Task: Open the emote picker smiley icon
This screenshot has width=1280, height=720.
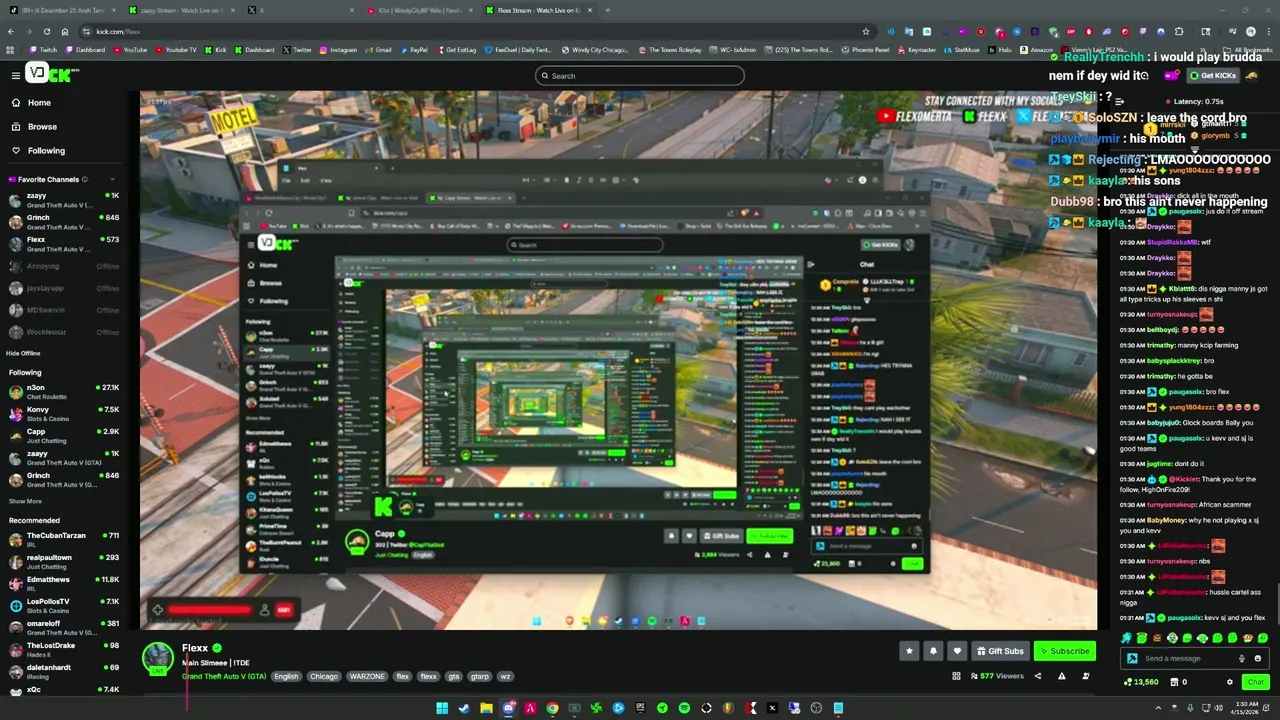Action: tap(1257, 658)
